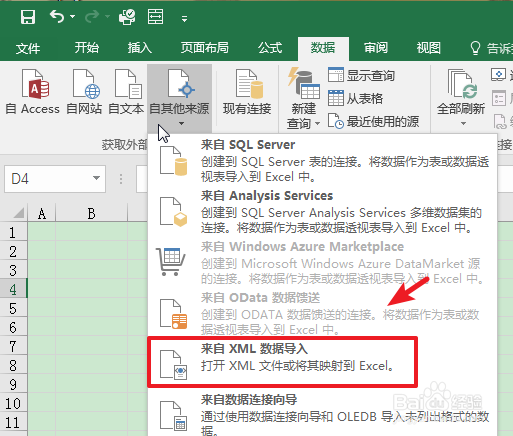The height and width of the screenshot is (436, 513).
Task: Select row 4 header
Action: tap(13, 289)
